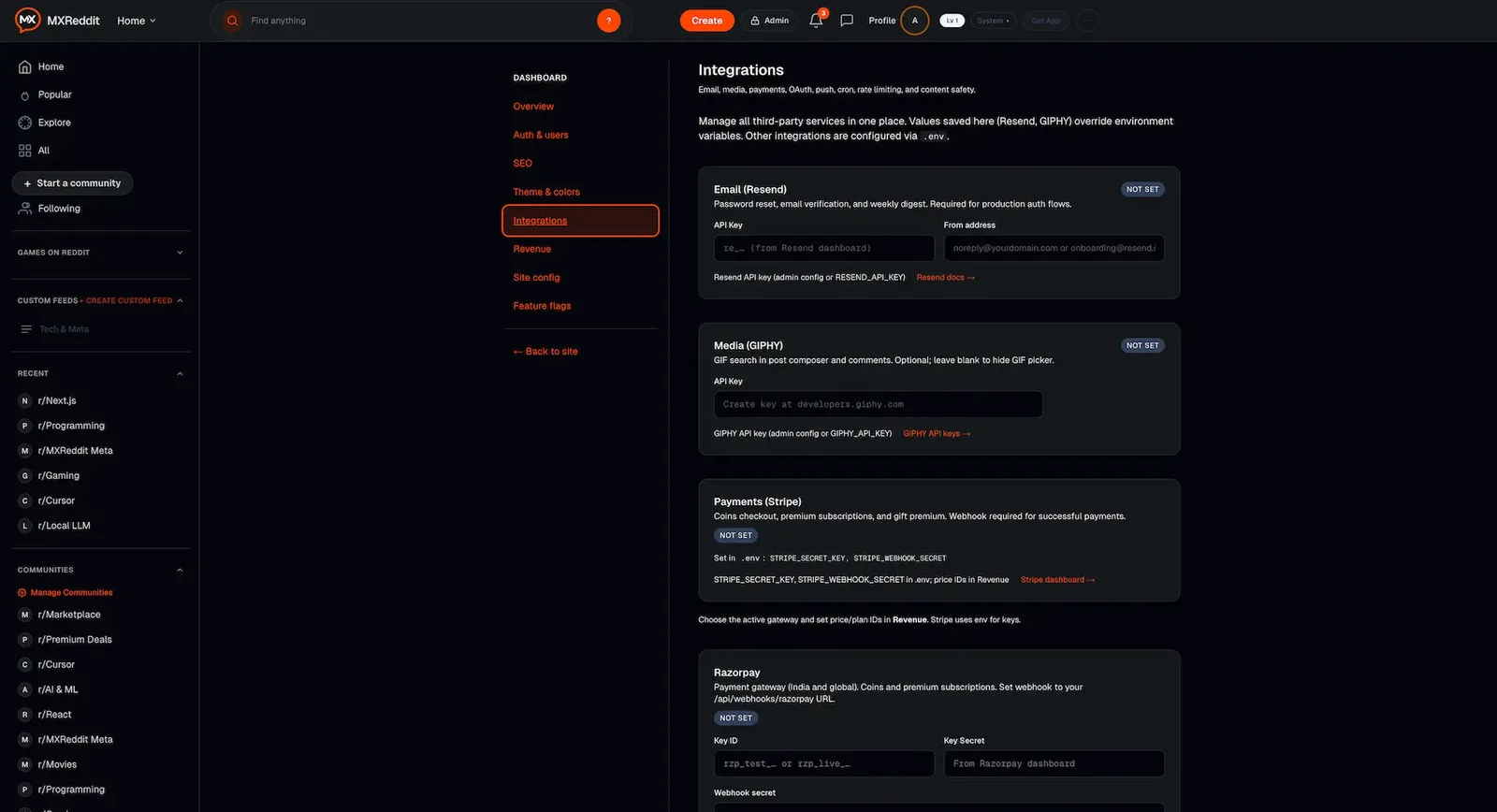Open Auth & users dashboard section
1497x812 pixels.
coord(541,136)
